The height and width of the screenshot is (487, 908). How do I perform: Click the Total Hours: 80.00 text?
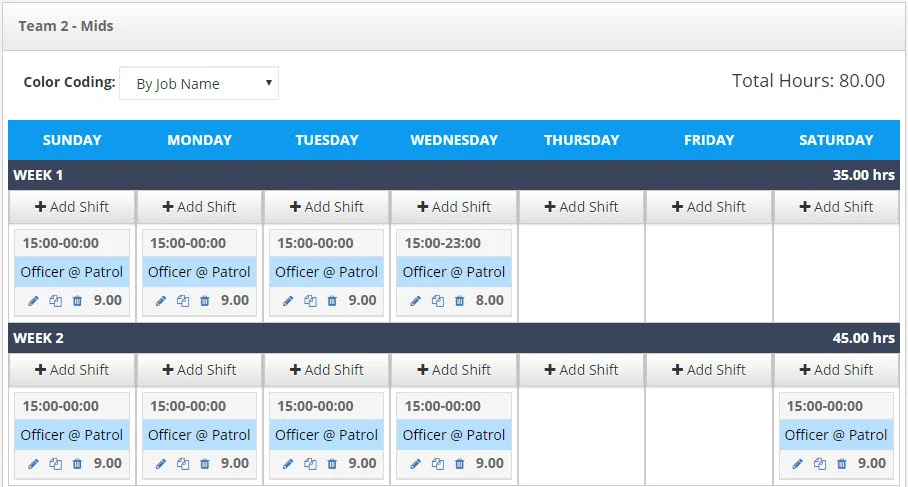coord(808,80)
